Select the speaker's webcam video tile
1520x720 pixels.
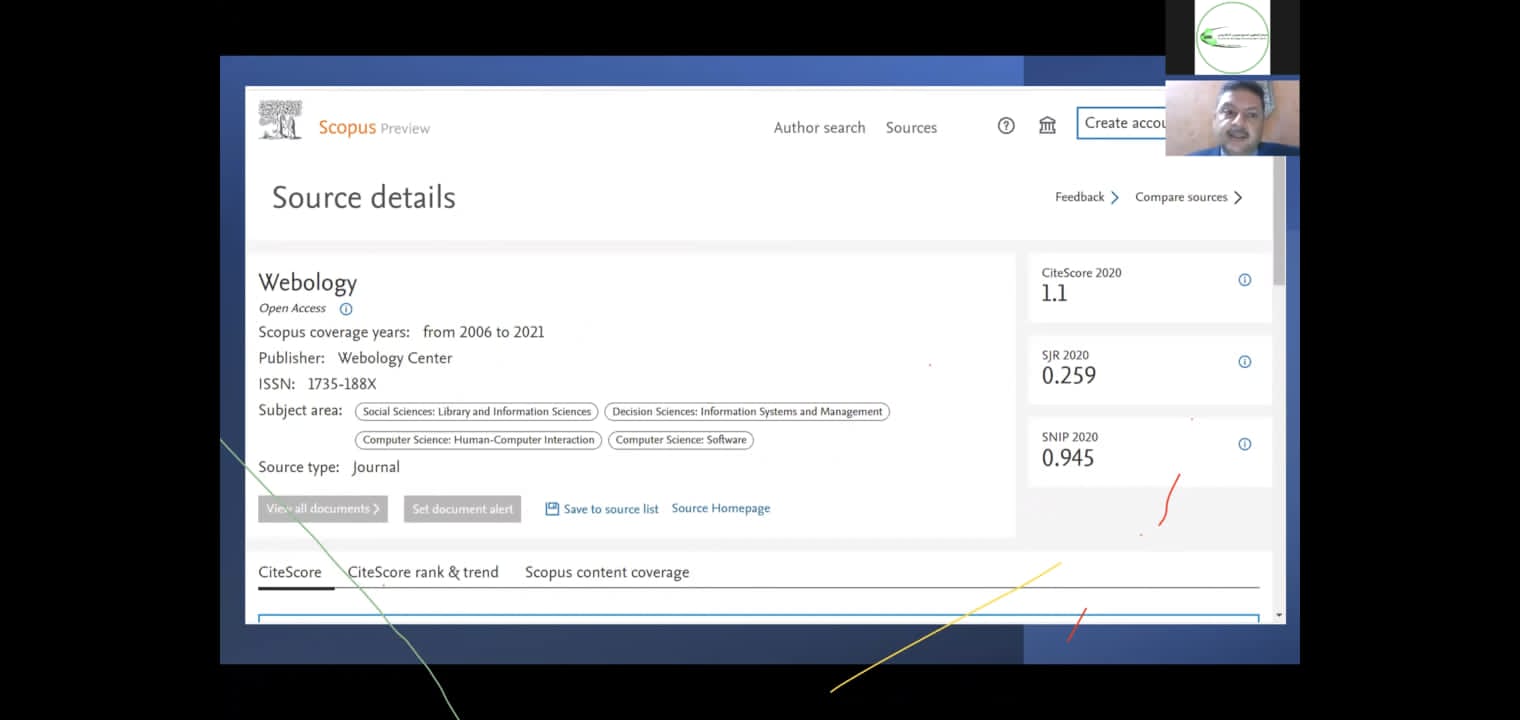coord(1232,118)
